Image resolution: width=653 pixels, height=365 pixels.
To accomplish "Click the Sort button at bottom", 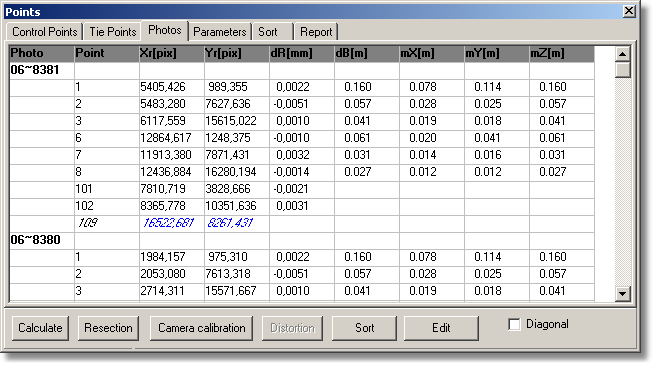I will (x=364, y=328).
